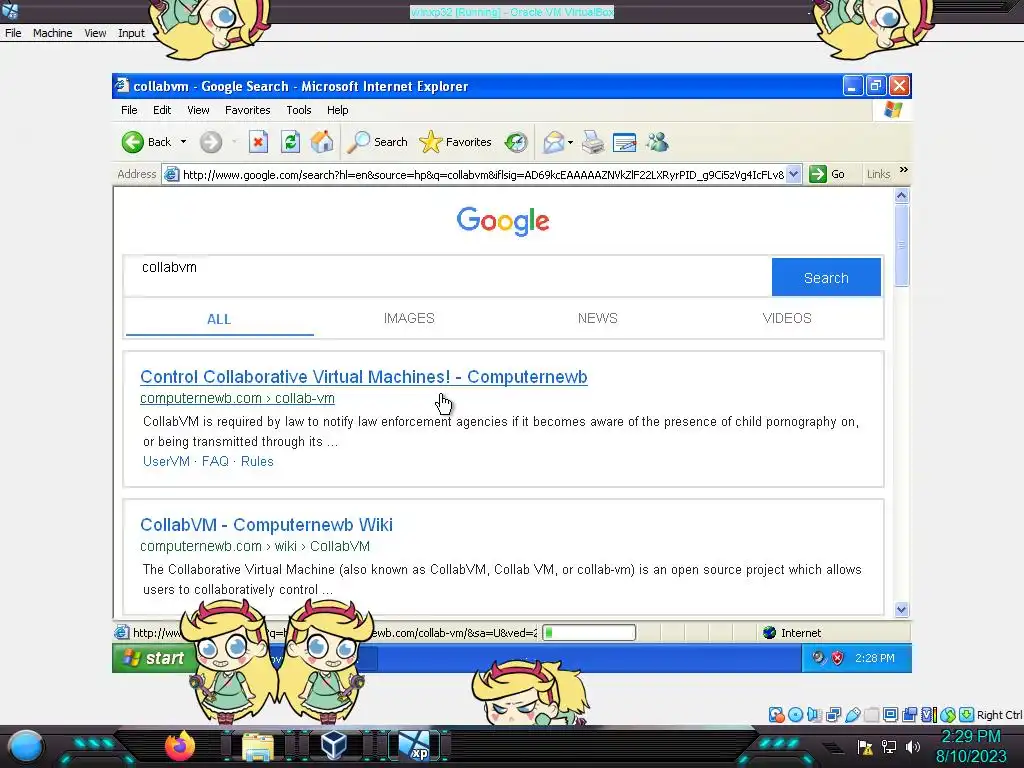
Task: Expand the Mail button dropdown arrow
Action: (x=570, y=142)
